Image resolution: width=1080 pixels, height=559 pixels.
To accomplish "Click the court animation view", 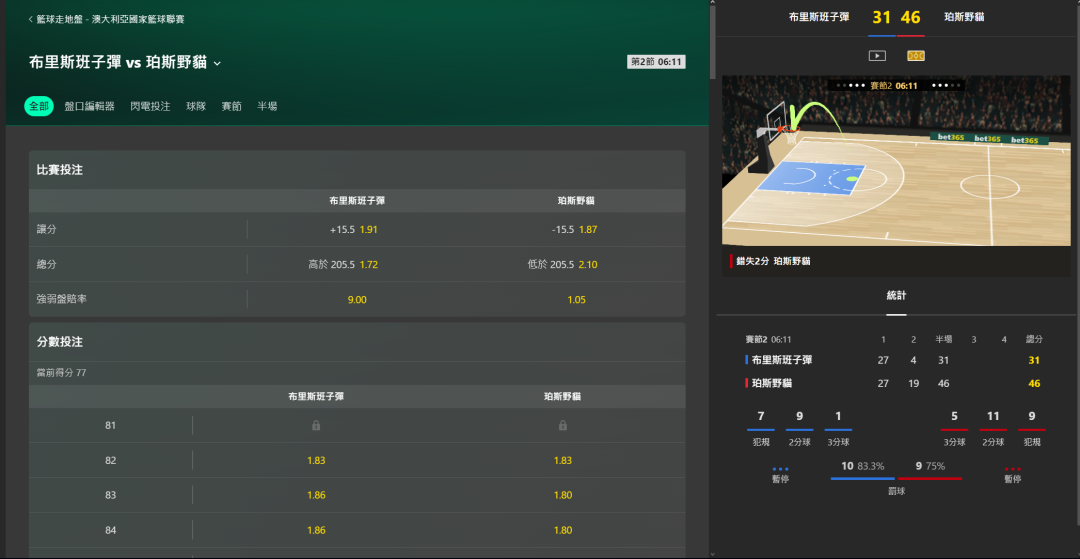I will coord(896,160).
